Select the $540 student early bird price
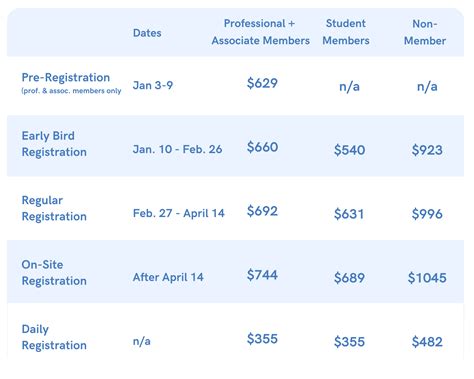 [349, 150]
